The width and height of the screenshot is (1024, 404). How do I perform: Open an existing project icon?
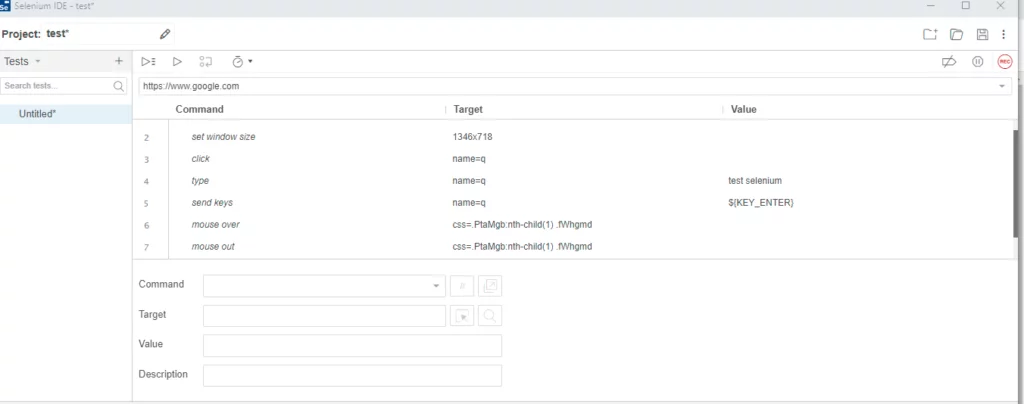(x=956, y=35)
